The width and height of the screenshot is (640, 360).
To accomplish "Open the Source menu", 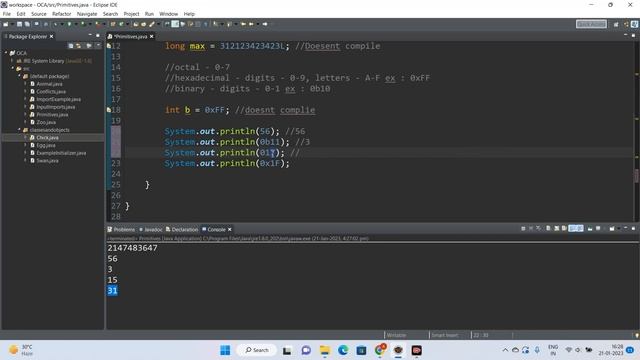I will pos(39,14).
